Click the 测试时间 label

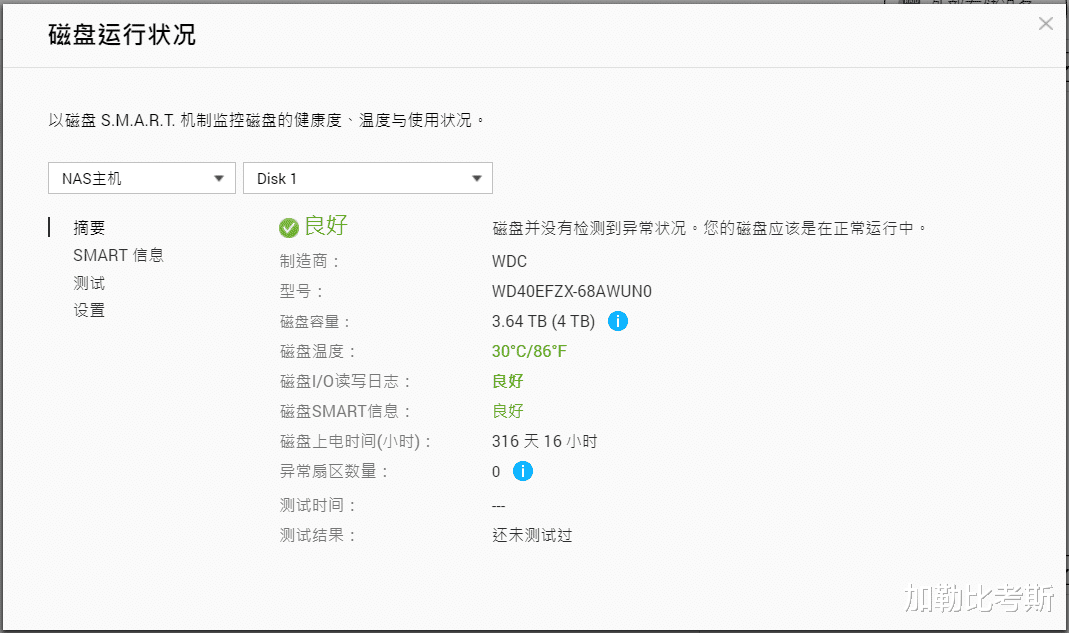click(x=318, y=505)
